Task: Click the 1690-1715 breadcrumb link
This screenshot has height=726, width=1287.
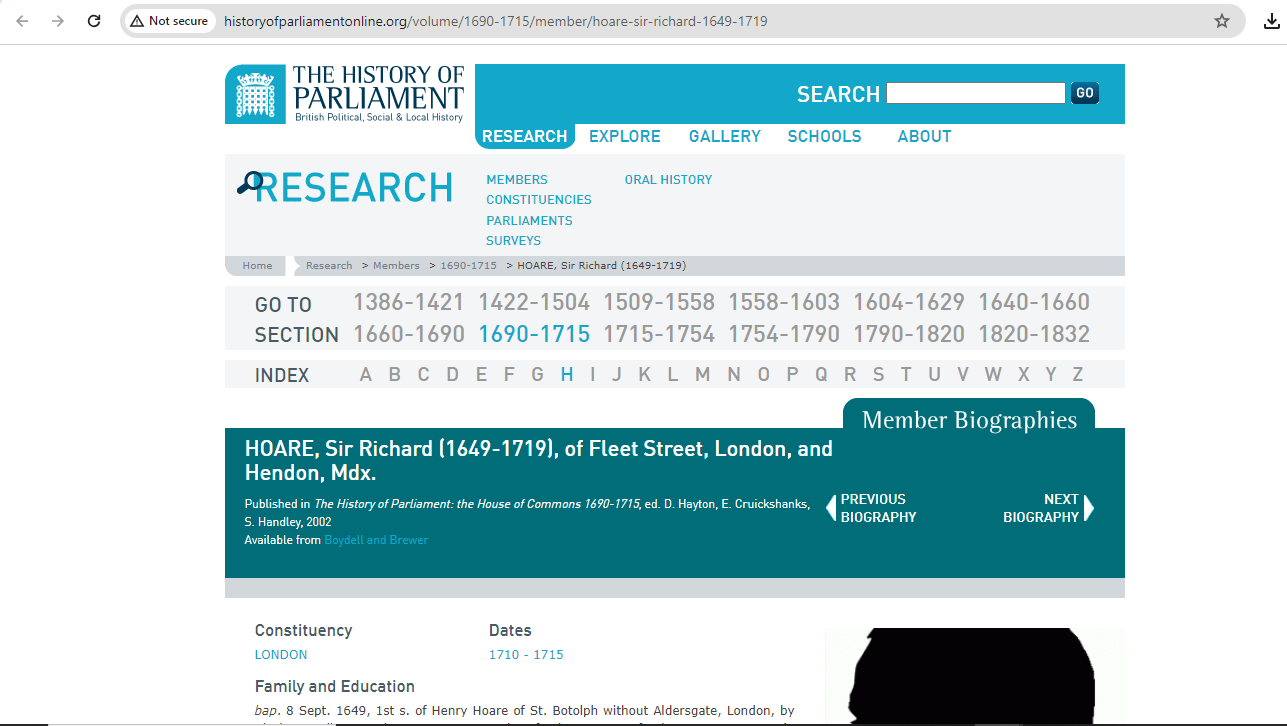Action: pos(469,266)
